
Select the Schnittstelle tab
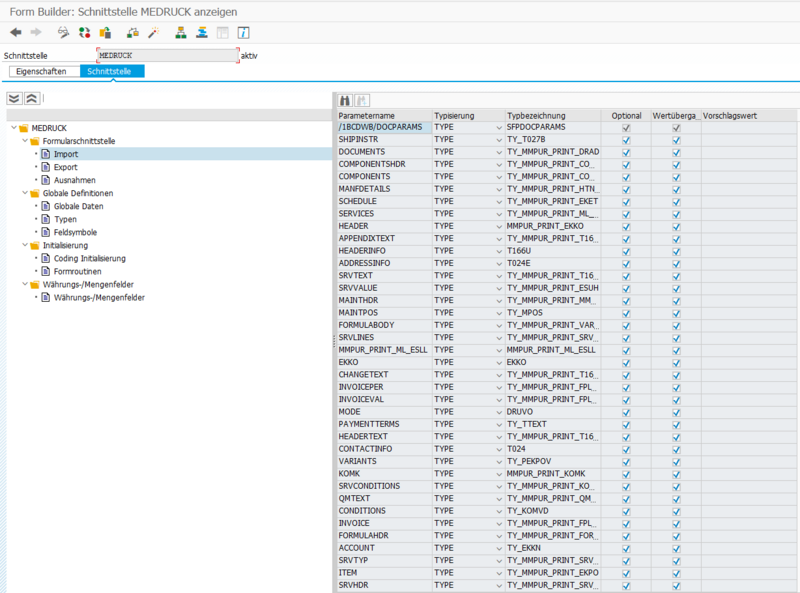pos(112,72)
